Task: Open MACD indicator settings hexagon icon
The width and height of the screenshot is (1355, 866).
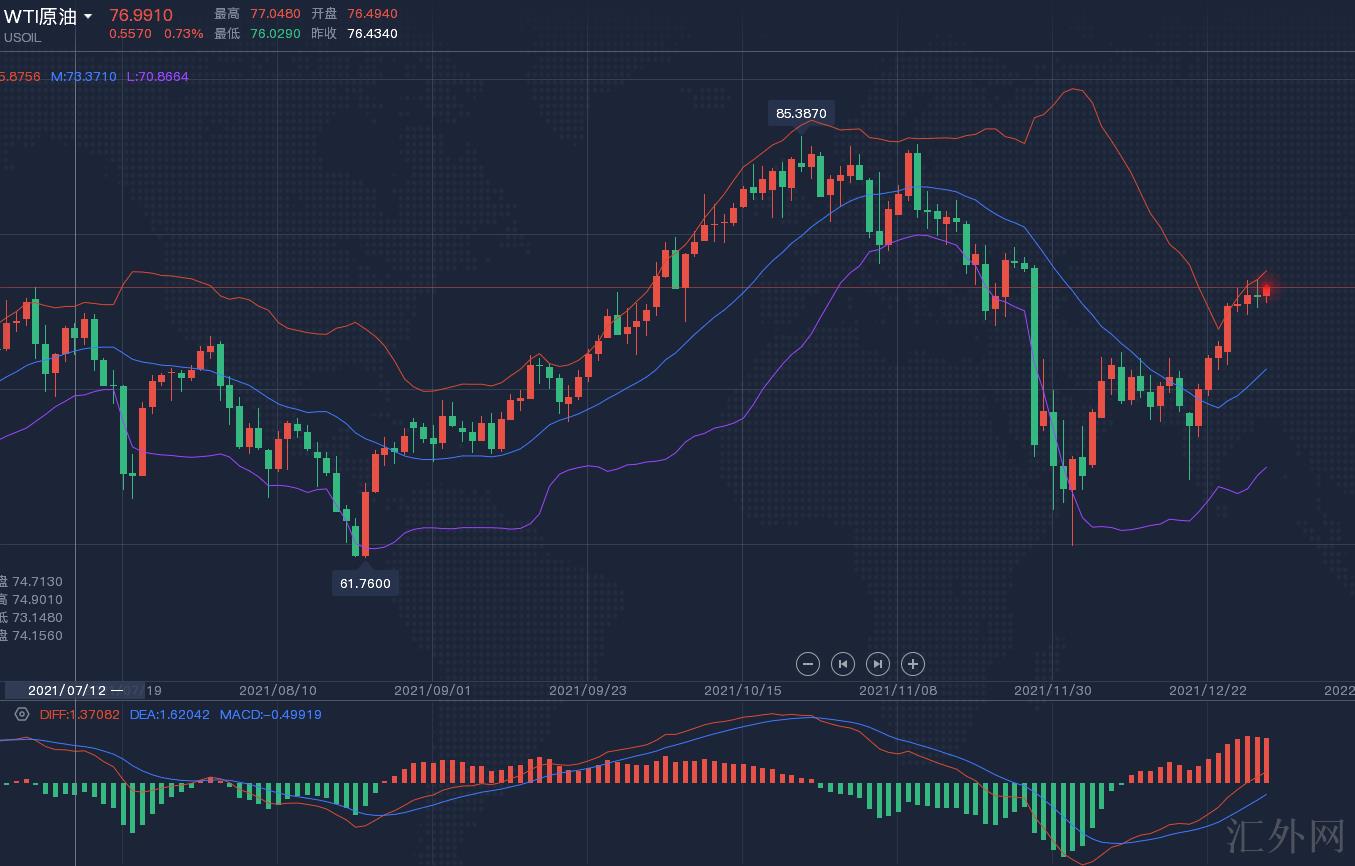Action: (21, 714)
